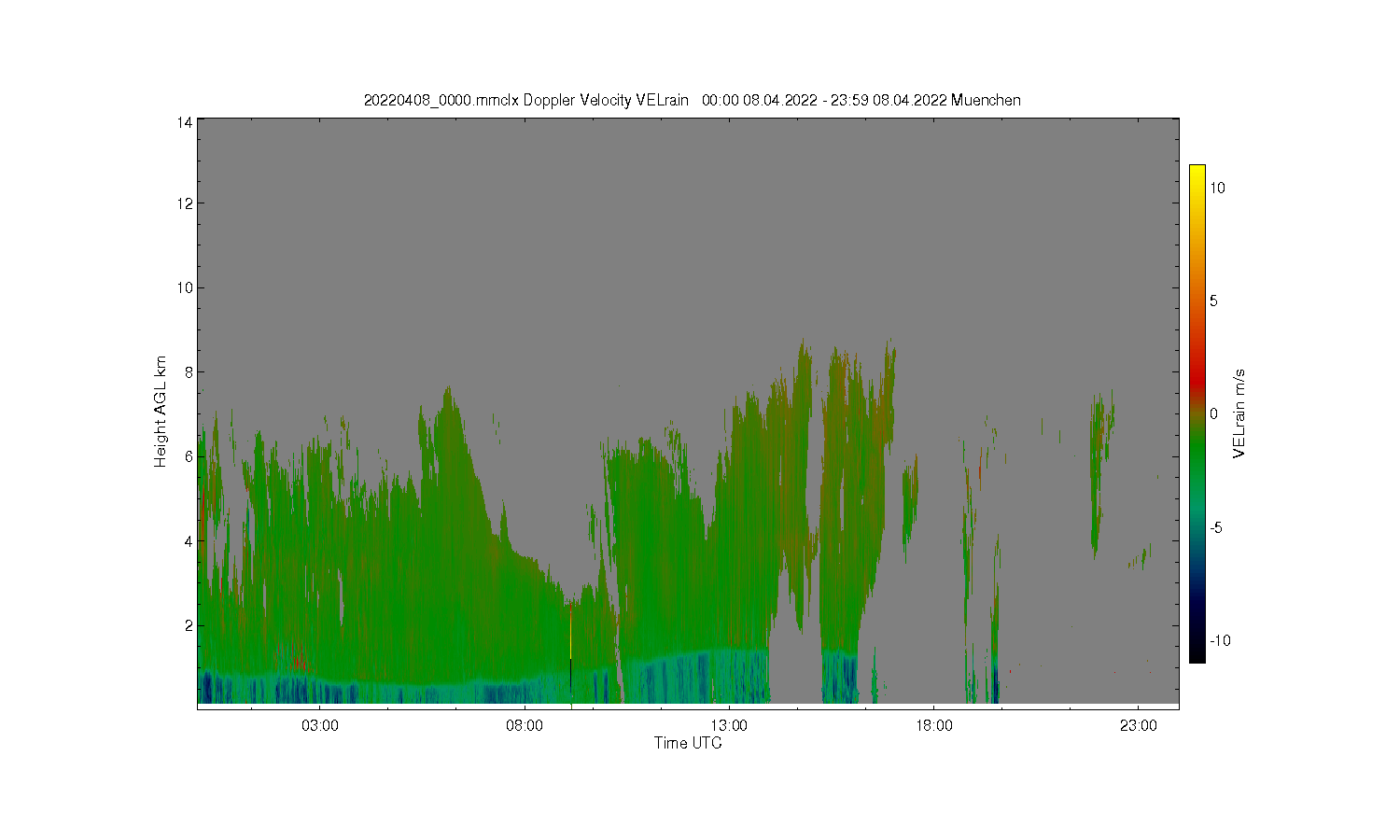This screenshot has height=840, width=1400.
Task: Click the height tick label 6
Action: pos(188,456)
